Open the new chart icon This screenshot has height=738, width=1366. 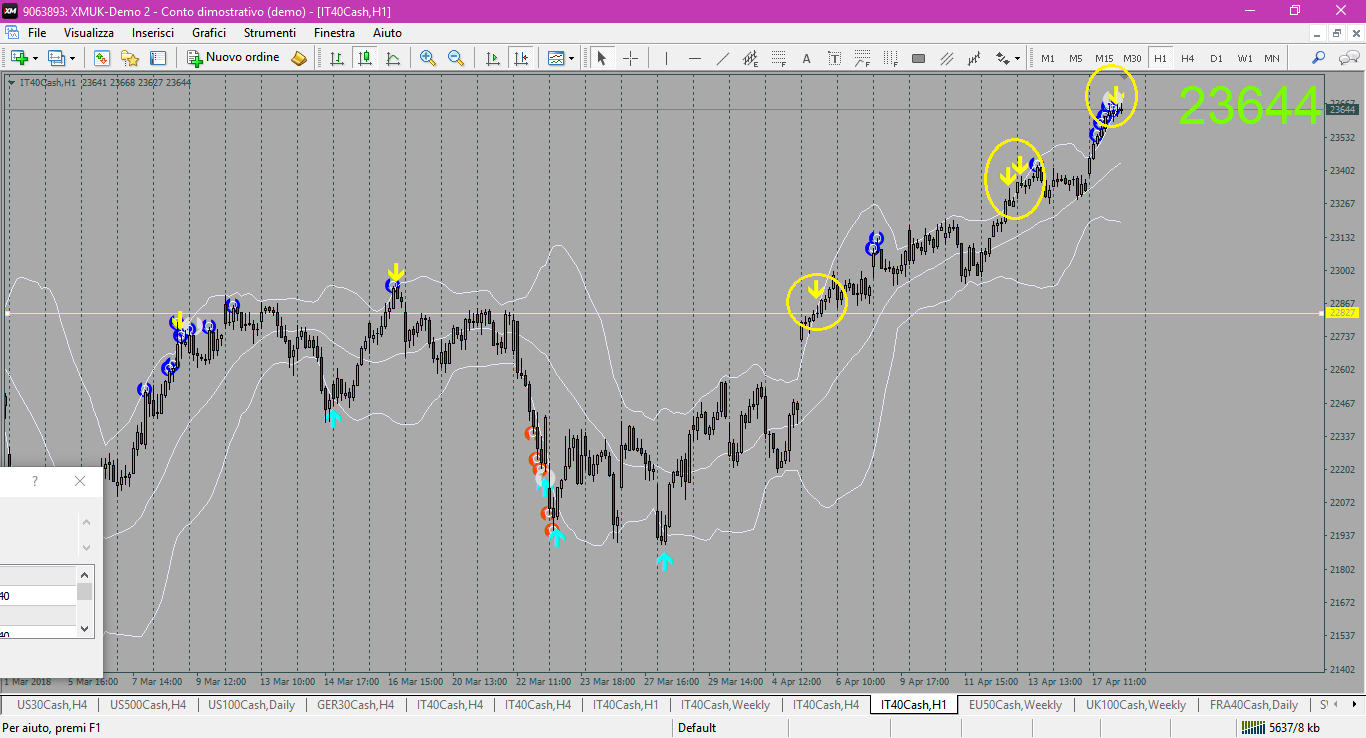click(x=18, y=58)
